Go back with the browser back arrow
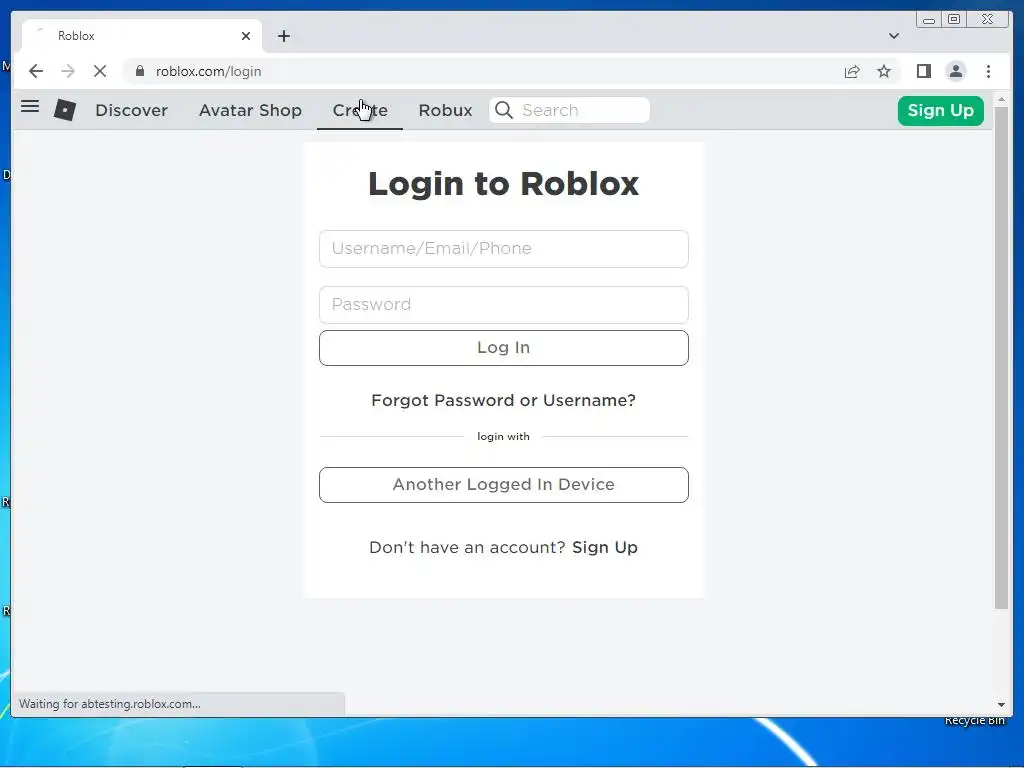This screenshot has width=1024, height=768. click(36, 71)
